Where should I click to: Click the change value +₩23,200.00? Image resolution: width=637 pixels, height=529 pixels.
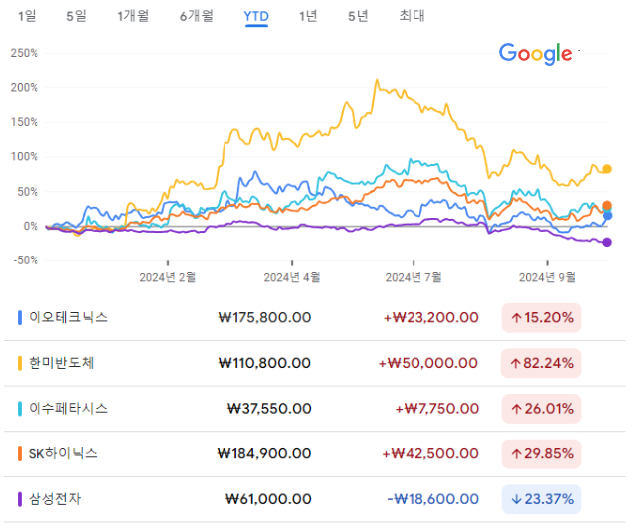[431, 317]
